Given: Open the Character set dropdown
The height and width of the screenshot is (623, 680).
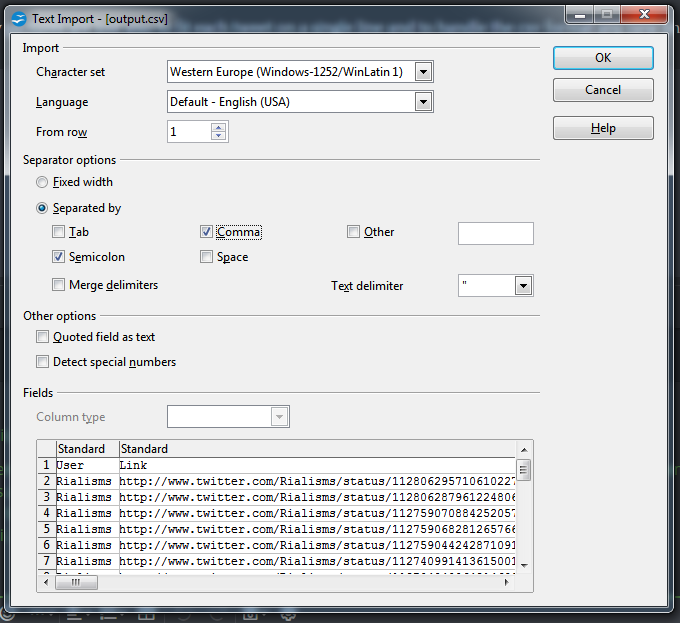Looking at the screenshot, I should point(423,72).
